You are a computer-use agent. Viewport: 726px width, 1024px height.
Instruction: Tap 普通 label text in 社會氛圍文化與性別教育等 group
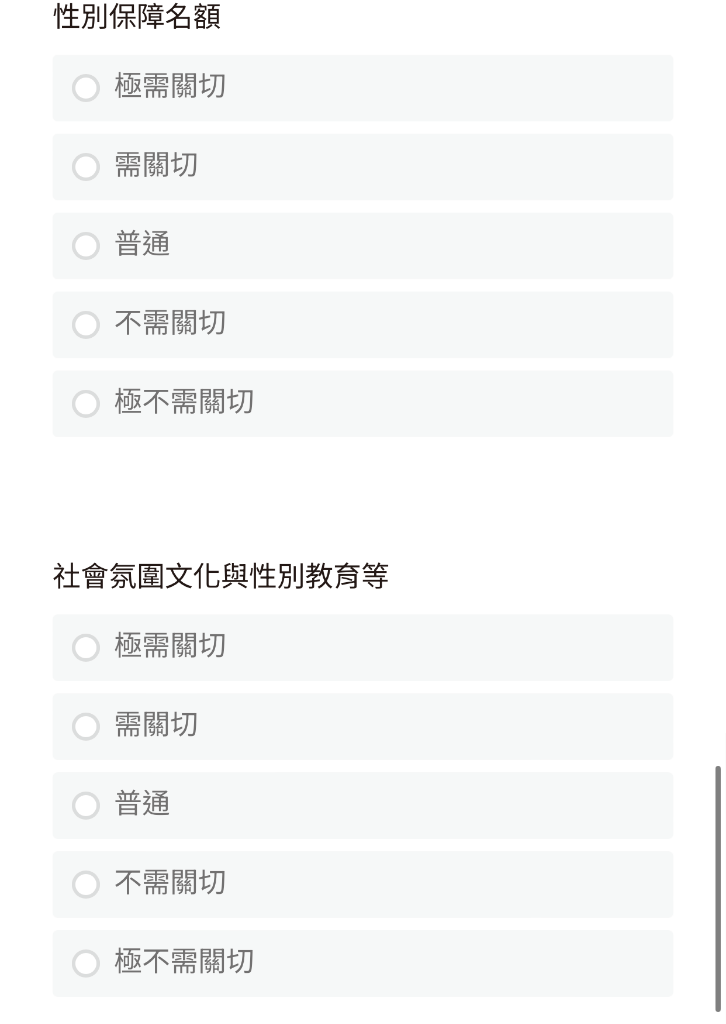tap(142, 804)
